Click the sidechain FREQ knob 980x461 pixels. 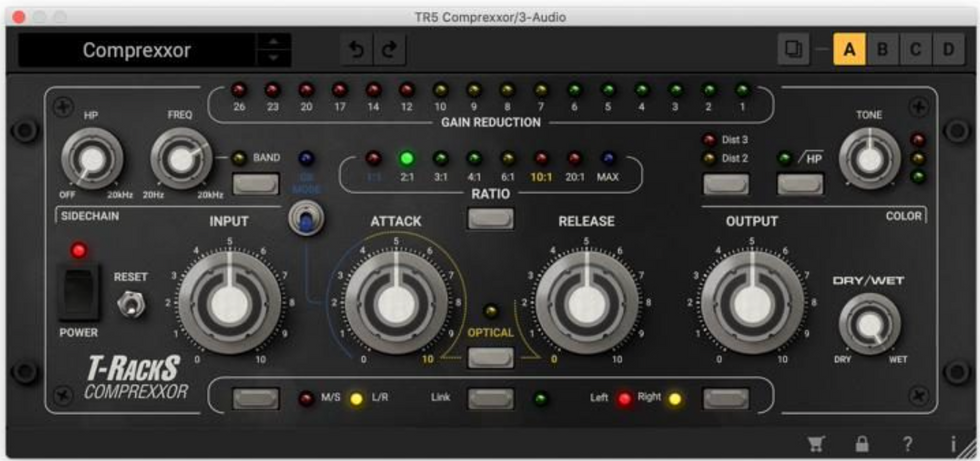pyautogui.click(x=181, y=160)
